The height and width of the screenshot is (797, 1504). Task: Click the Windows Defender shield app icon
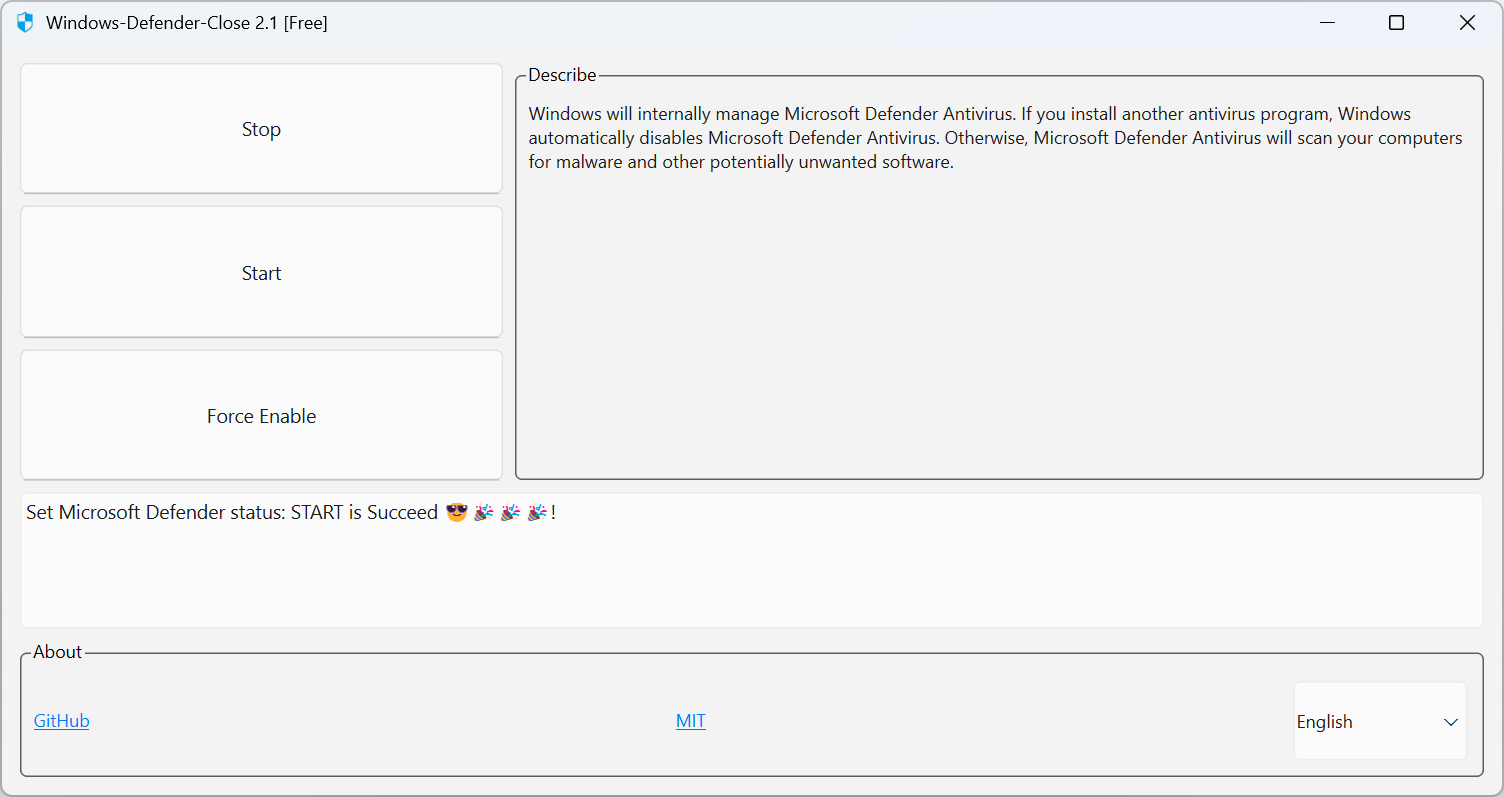point(25,22)
